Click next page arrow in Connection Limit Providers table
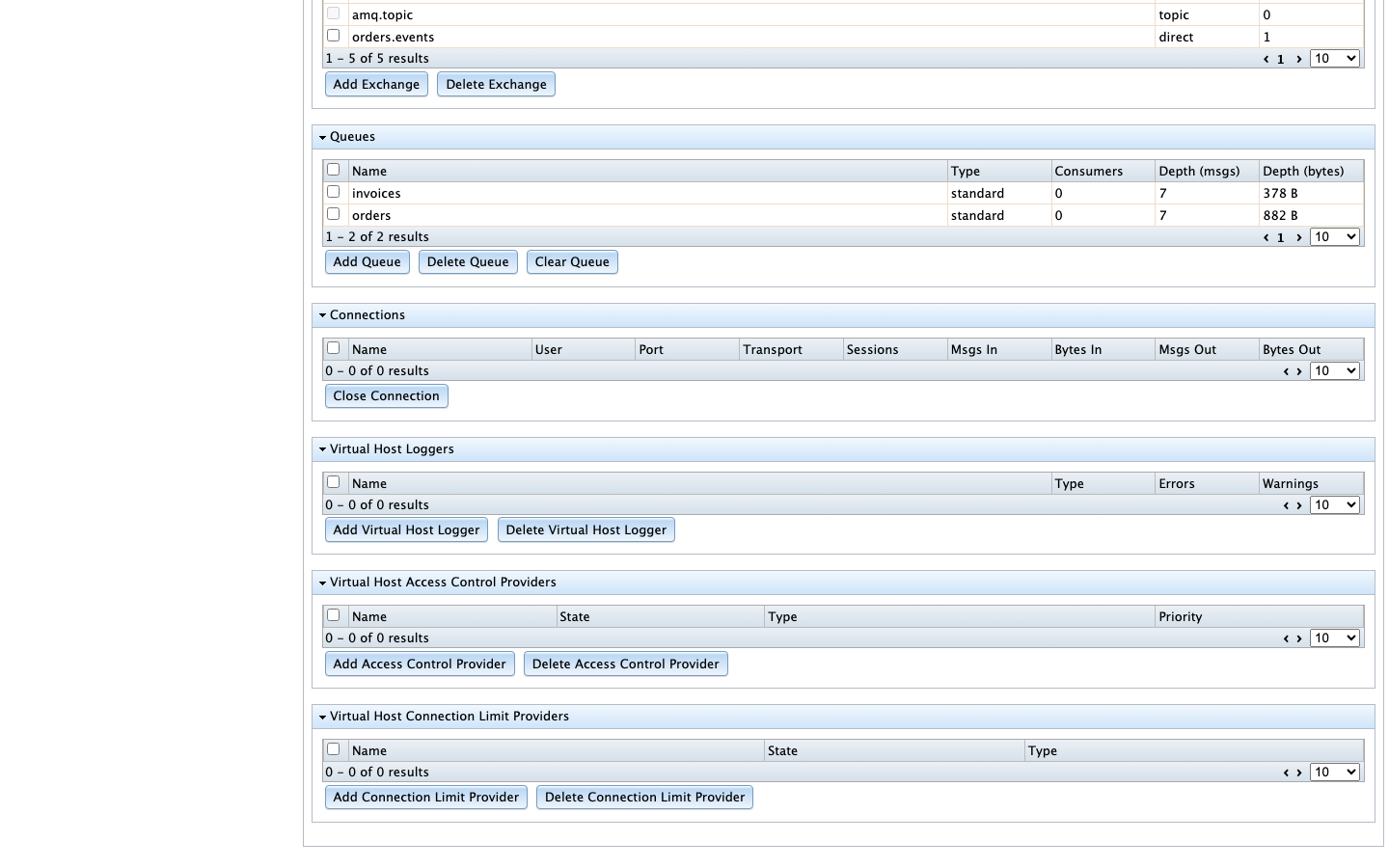Image resolution: width=1389 pixels, height=868 pixels. 1299,773
